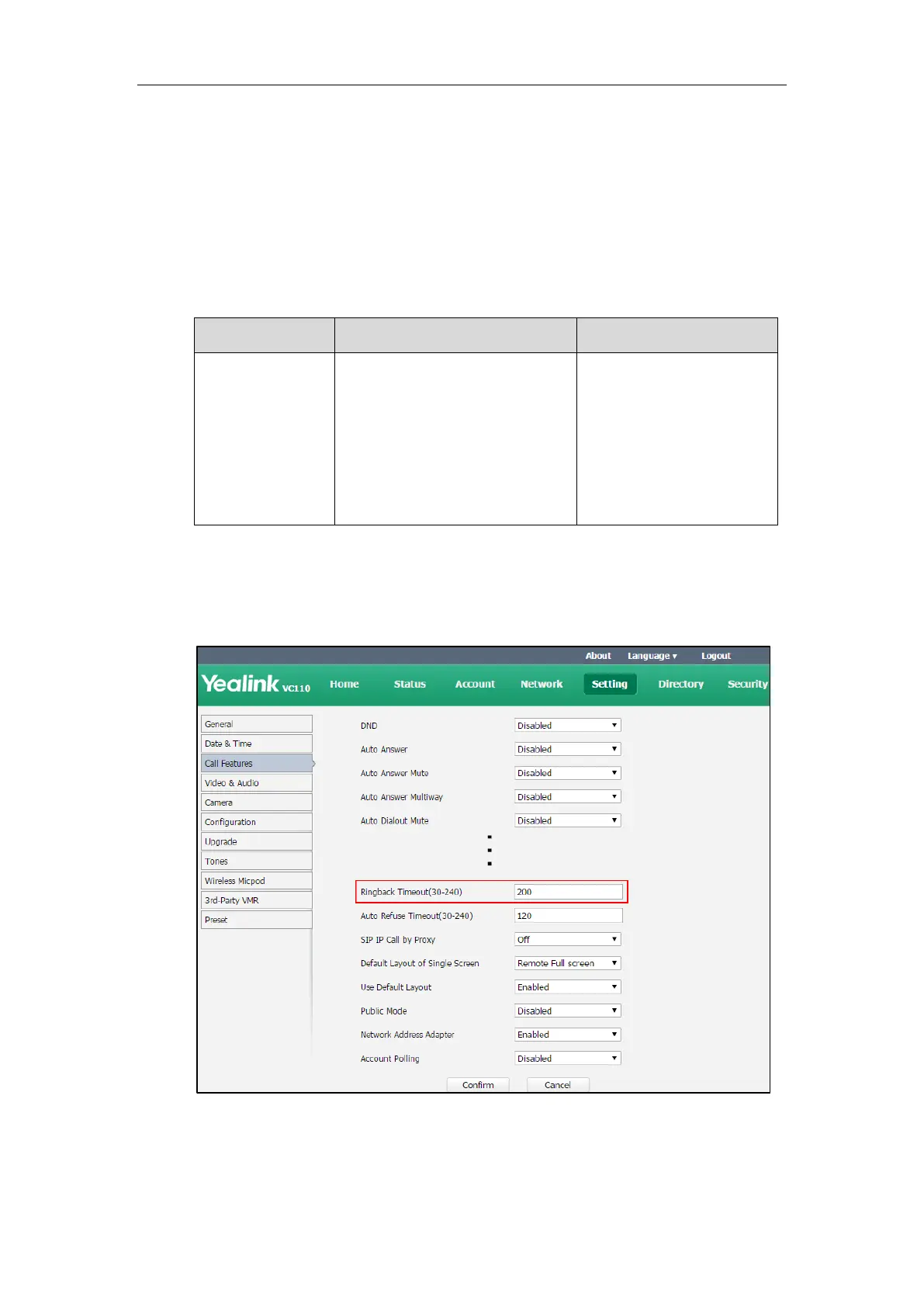Open the Language menu
924x1307 pixels.
tap(652, 656)
